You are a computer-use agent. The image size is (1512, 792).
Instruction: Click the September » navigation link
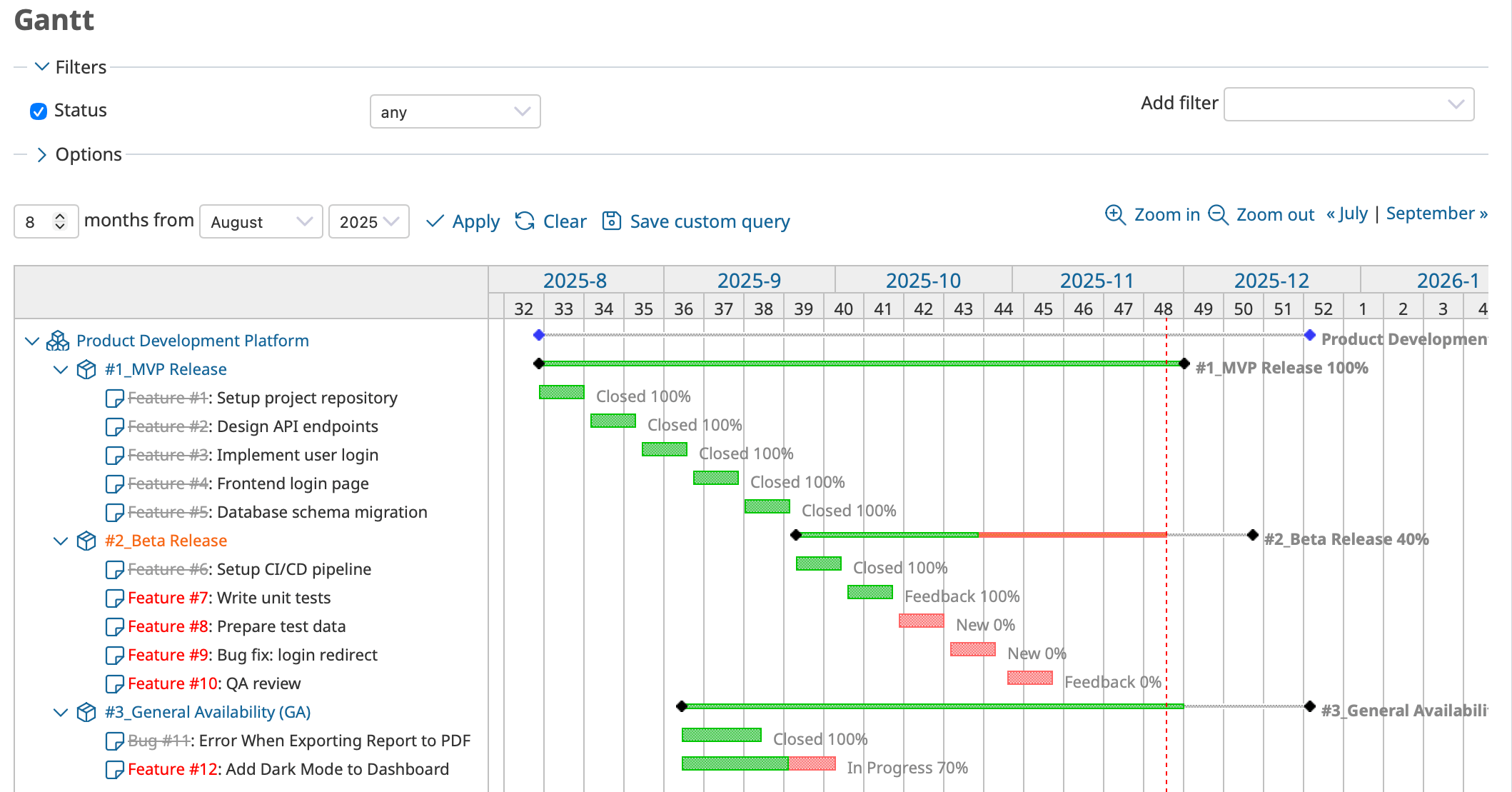[x=1436, y=214]
